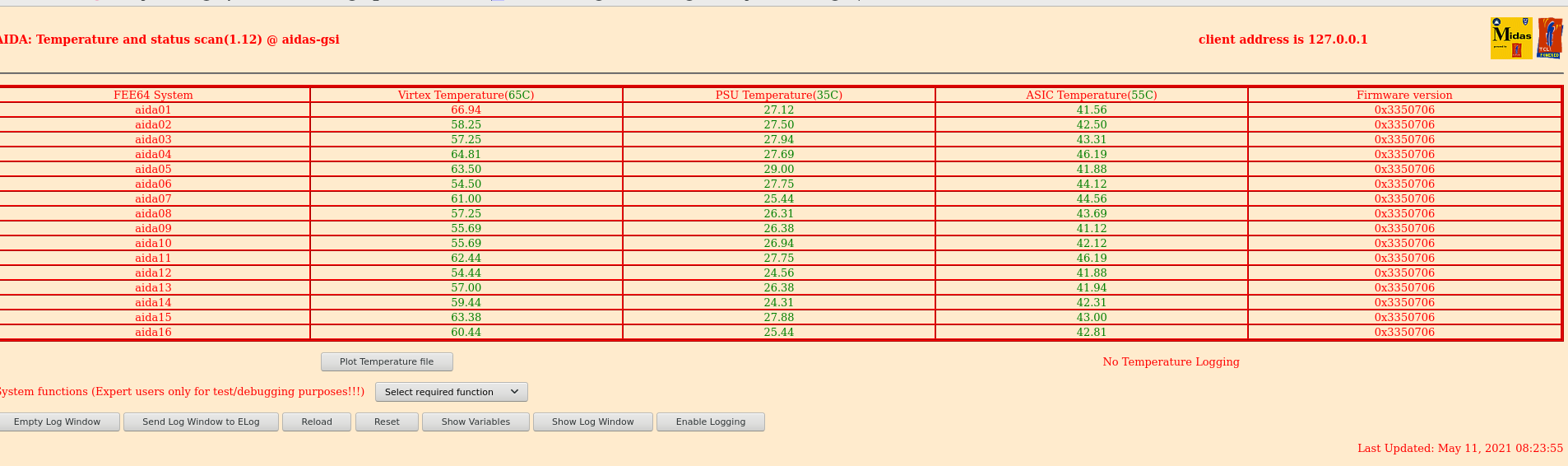This screenshot has height=466, width=1568.
Task: Click PSU value 29.00 for aida05
Action: pyautogui.click(x=778, y=169)
